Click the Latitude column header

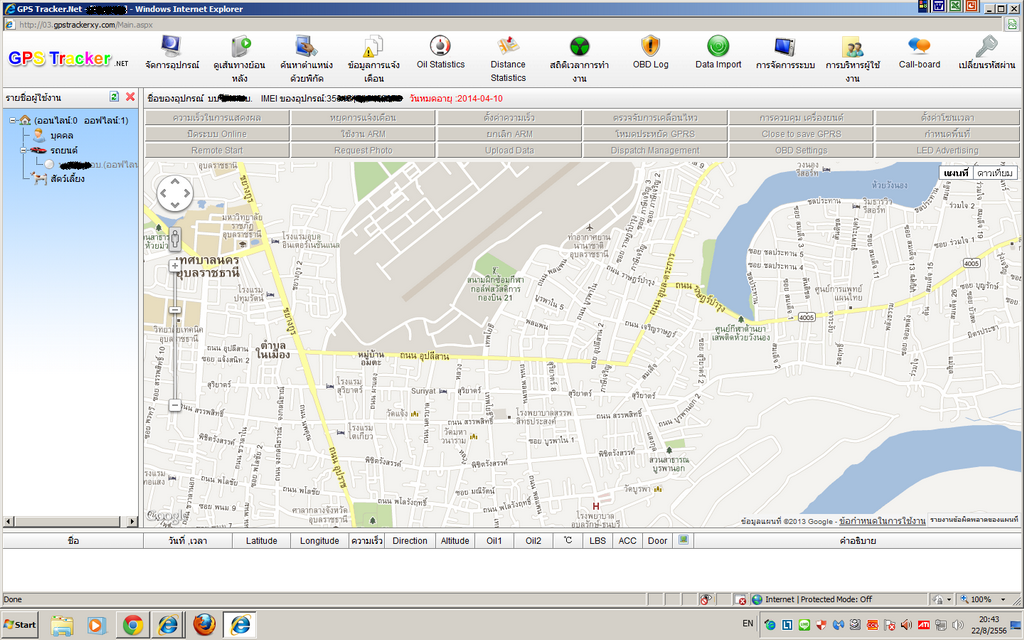click(x=261, y=541)
